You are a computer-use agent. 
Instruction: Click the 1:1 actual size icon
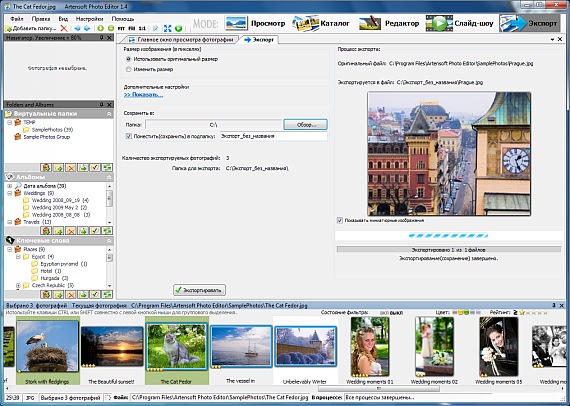tap(142, 28)
